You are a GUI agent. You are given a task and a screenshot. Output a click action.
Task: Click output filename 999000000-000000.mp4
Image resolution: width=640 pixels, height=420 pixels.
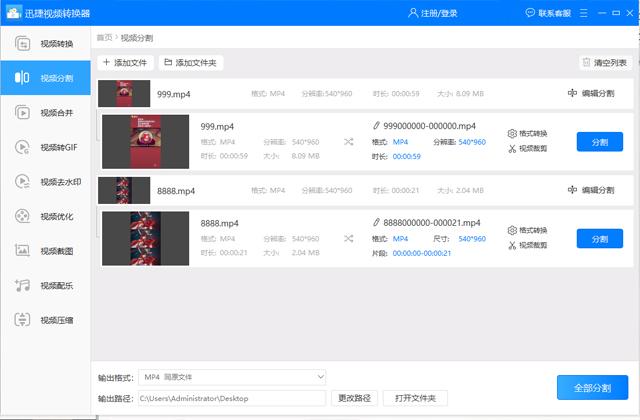429,126
